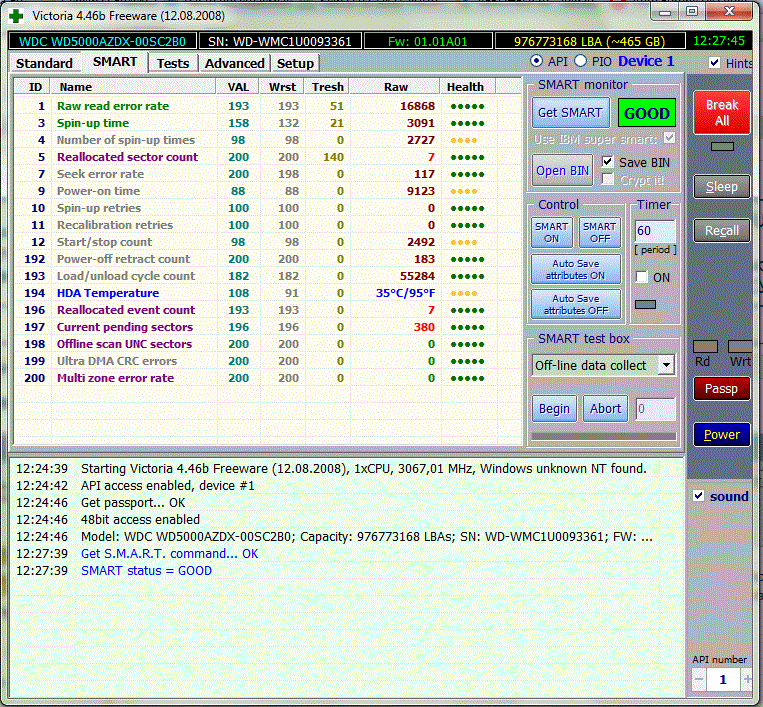The width and height of the screenshot is (763, 707).
Task: Decrease API number with minus stepper
Action: tap(699, 679)
